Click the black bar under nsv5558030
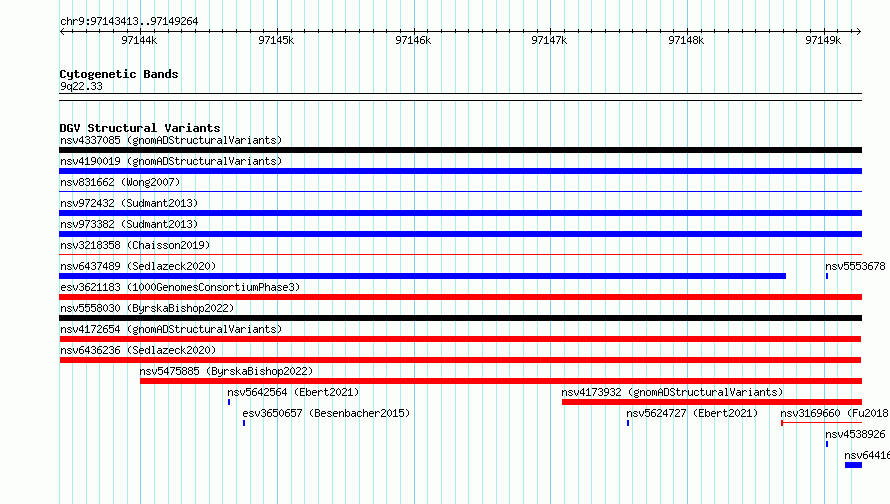This screenshot has height=504, width=890. tap(460, 318)
